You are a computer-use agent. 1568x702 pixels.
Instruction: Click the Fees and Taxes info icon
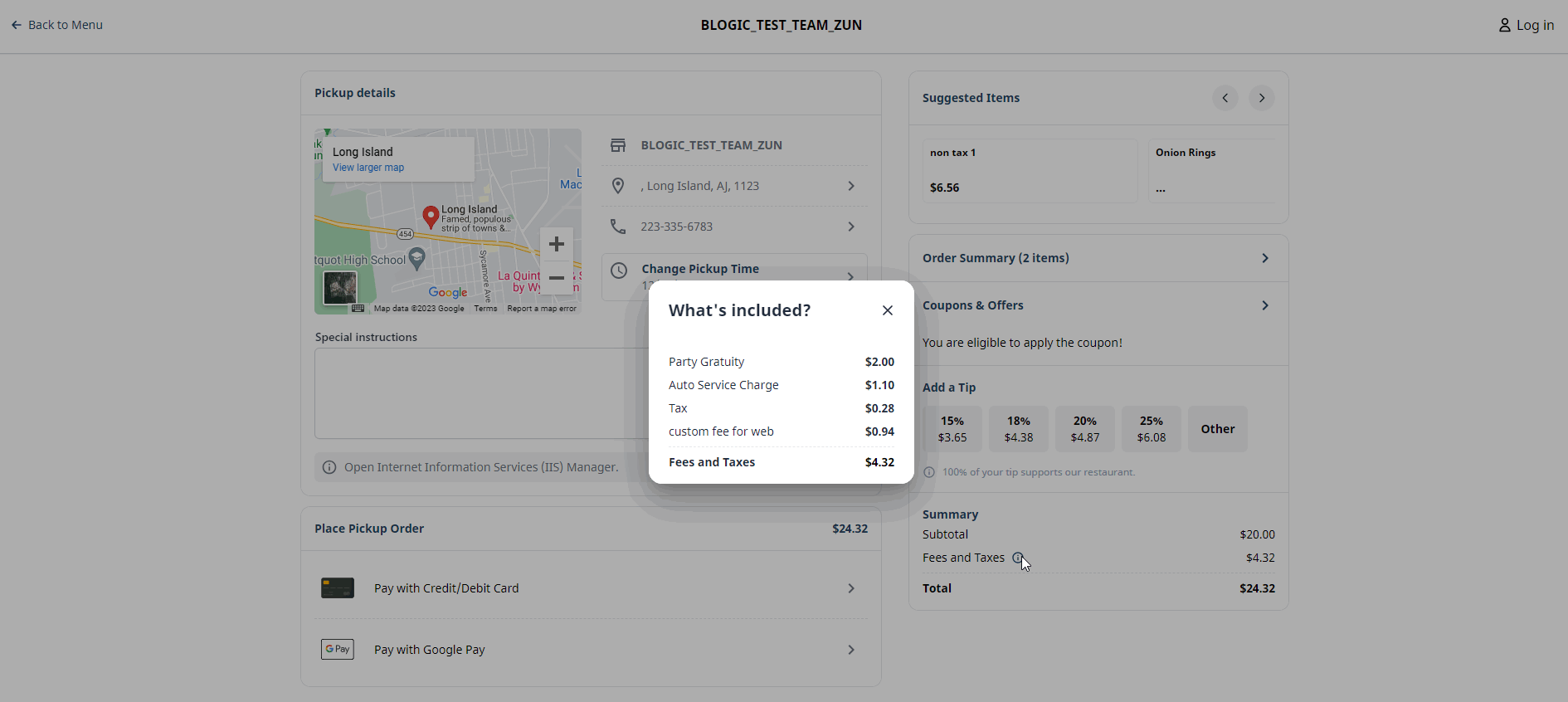coord(1017,558)
